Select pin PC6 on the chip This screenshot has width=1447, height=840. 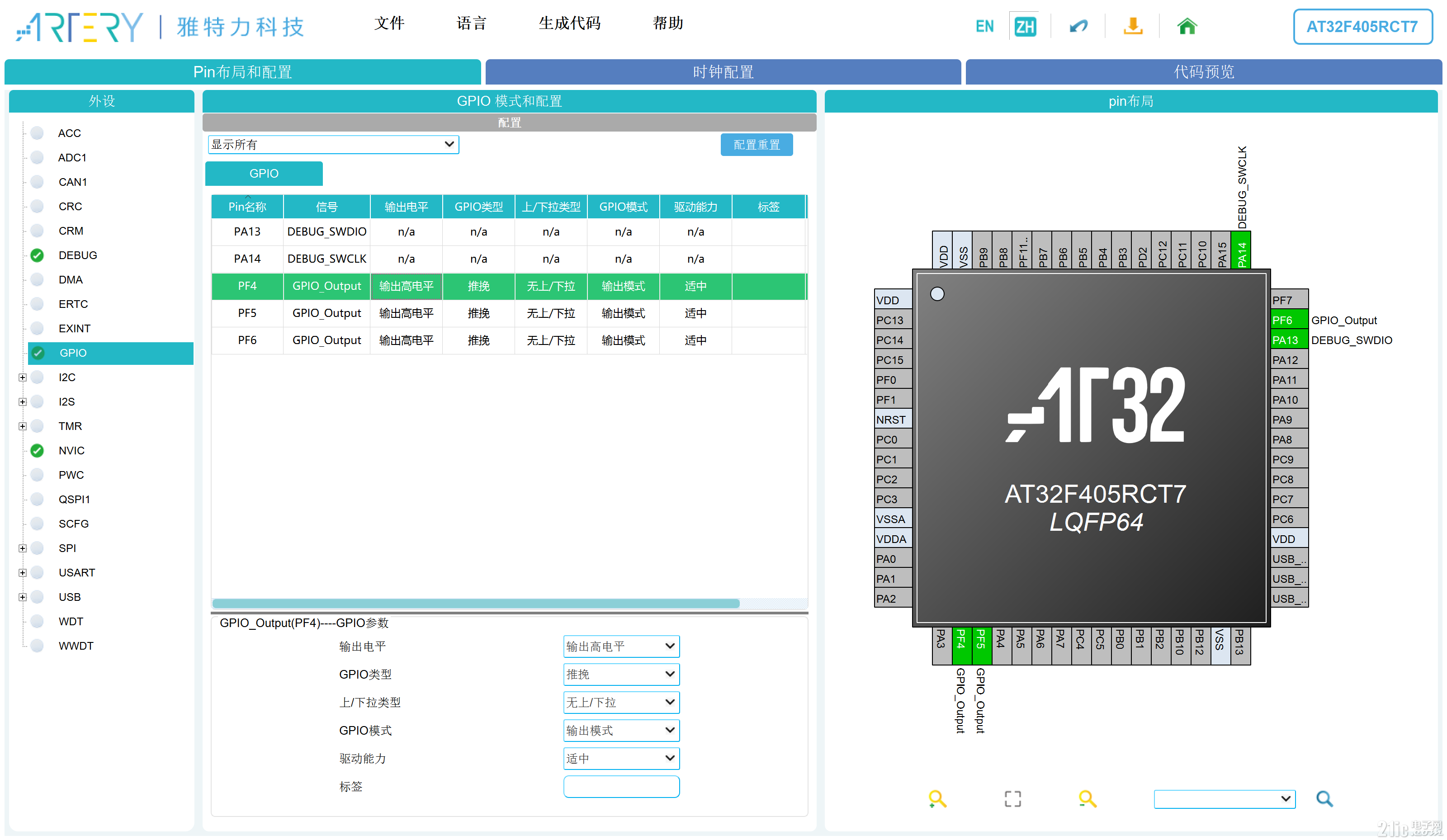[x=1289, y=519]
